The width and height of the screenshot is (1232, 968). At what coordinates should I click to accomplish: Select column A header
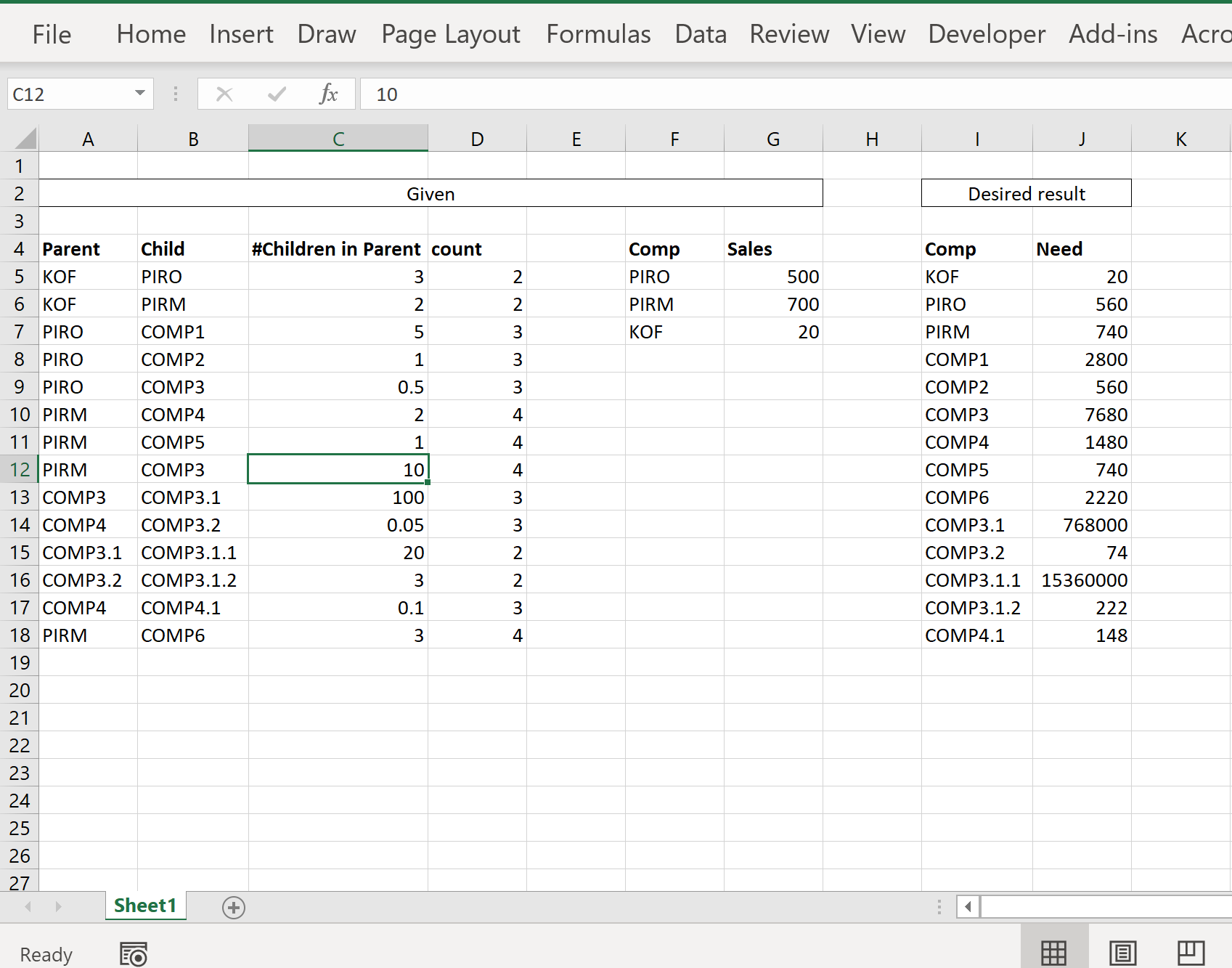pyautogui.click(x=88, y=139)
